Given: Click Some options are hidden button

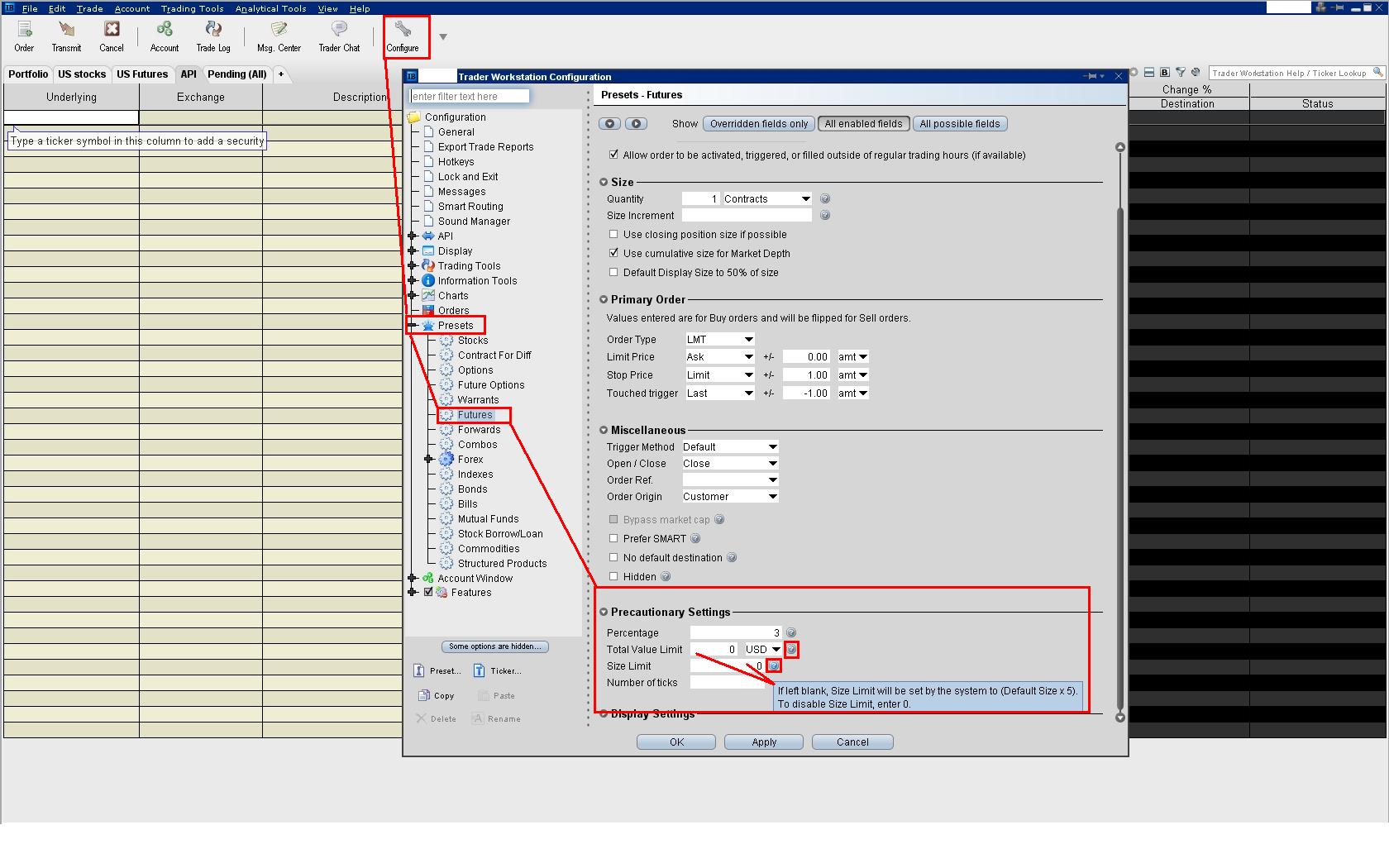Looking at the screenshot, I should pos(495,646).
